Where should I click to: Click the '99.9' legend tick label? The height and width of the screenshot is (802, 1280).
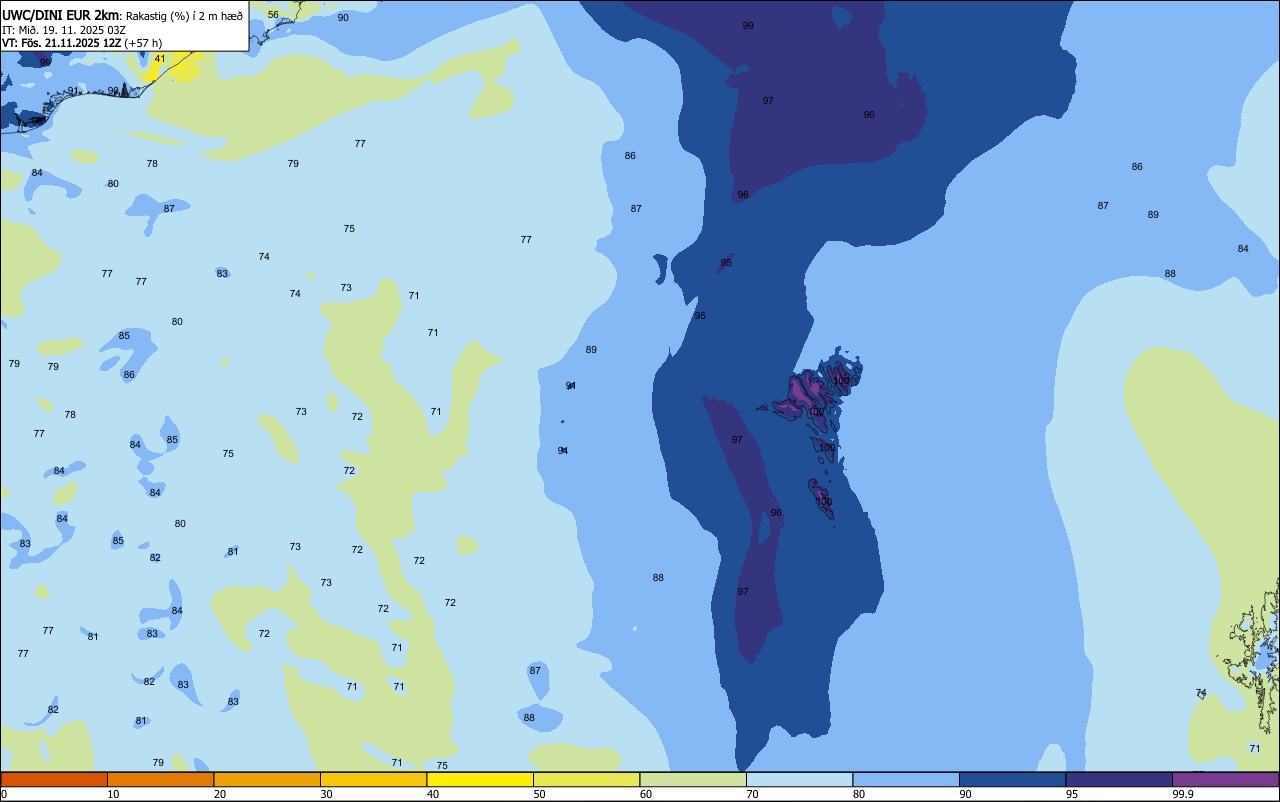tap(1183, 794)
